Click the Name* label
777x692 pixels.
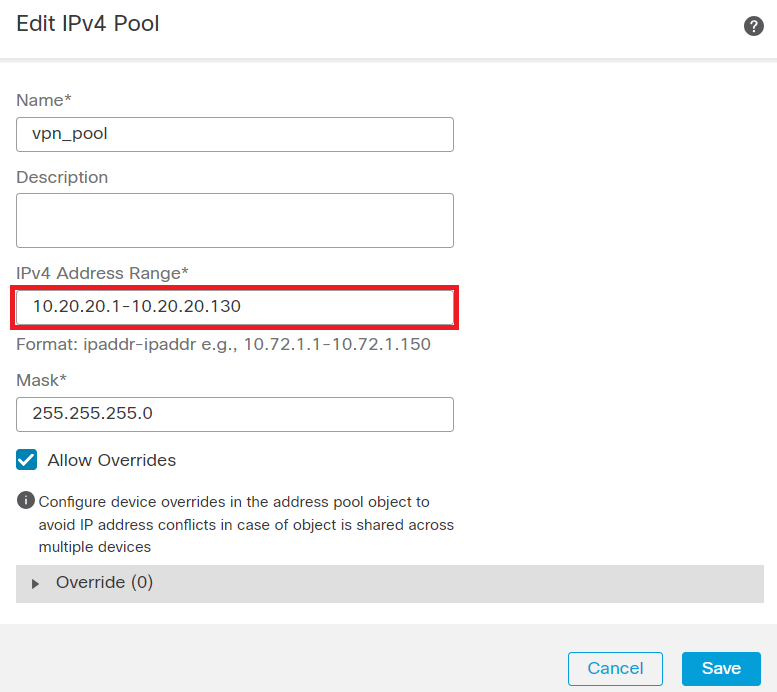coord(44,100)
